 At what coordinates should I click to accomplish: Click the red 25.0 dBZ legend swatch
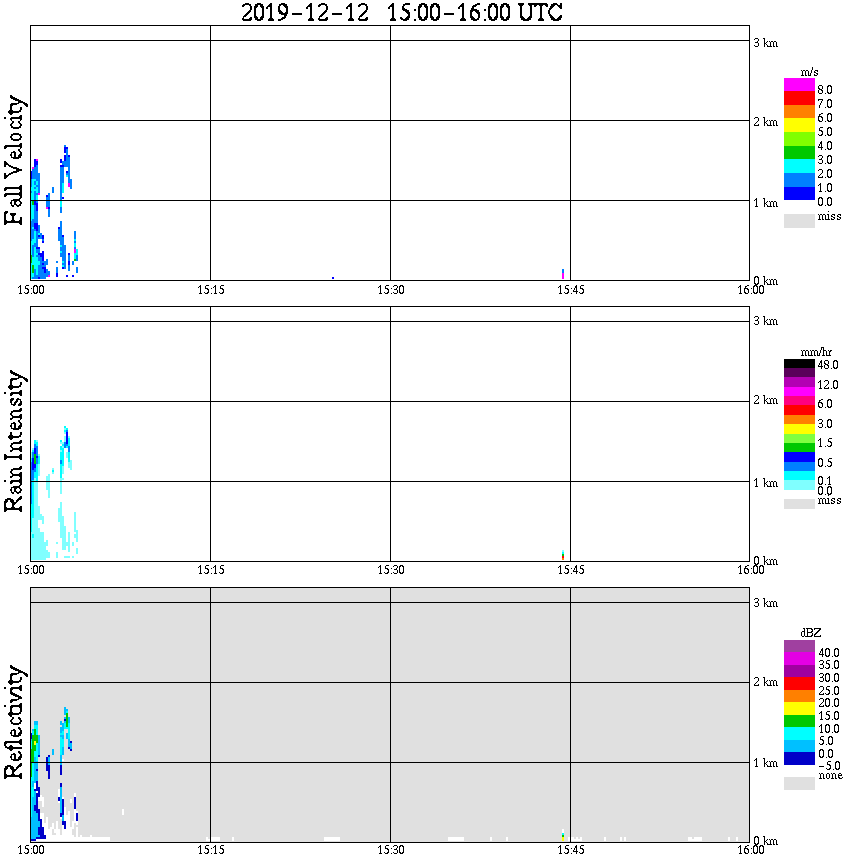point(799,683)
